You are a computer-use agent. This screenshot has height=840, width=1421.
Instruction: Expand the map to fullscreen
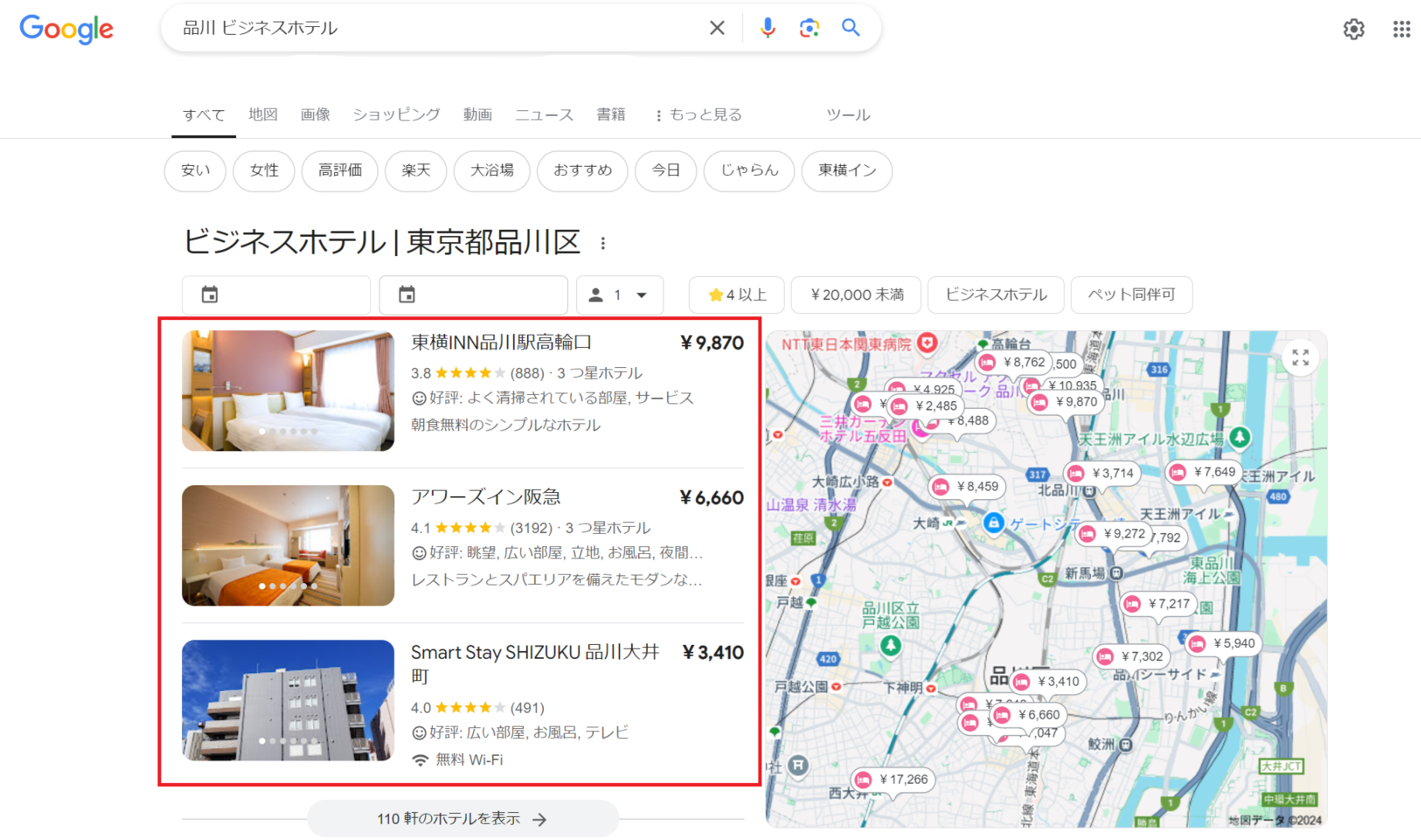tap(1301, 358)
